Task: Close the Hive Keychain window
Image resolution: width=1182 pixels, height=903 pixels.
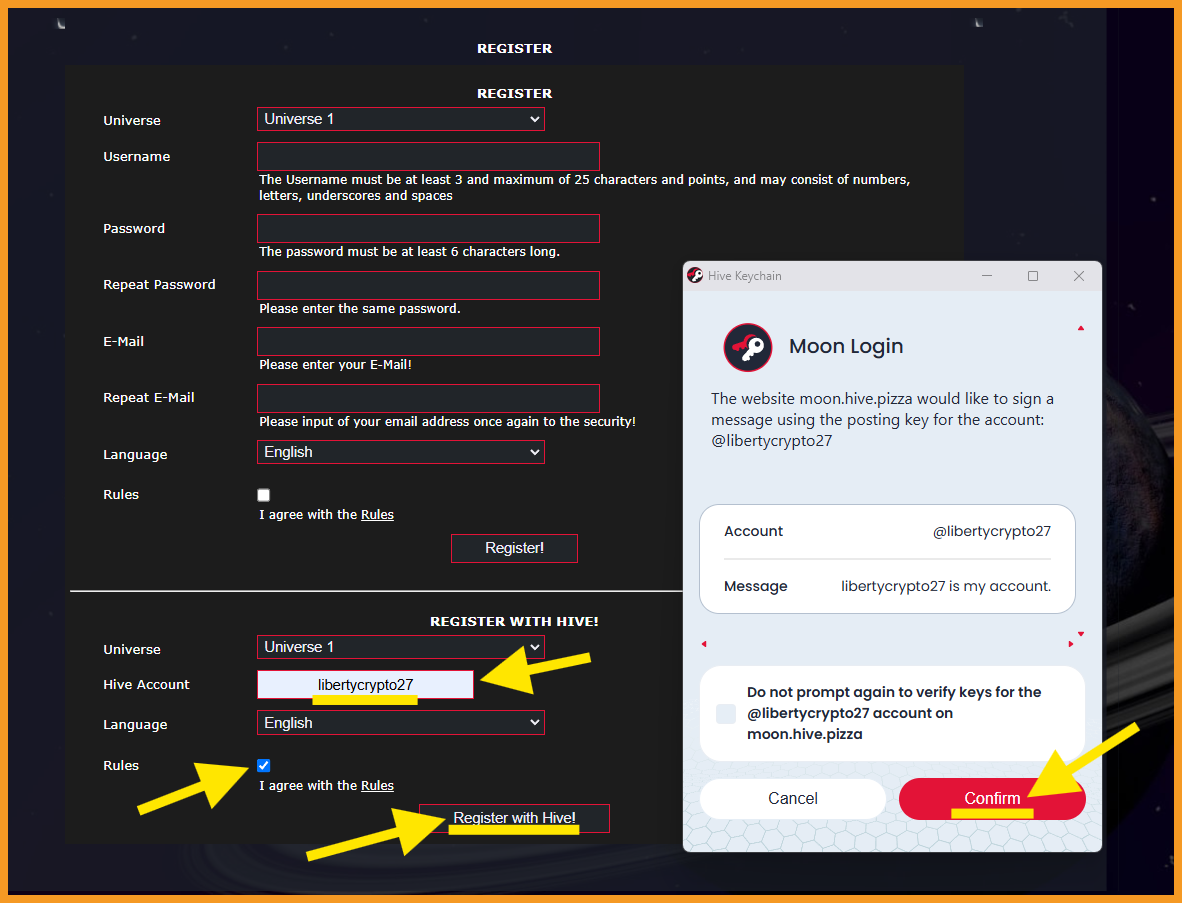Action: pyautogui.click(x=1079, y=276)
